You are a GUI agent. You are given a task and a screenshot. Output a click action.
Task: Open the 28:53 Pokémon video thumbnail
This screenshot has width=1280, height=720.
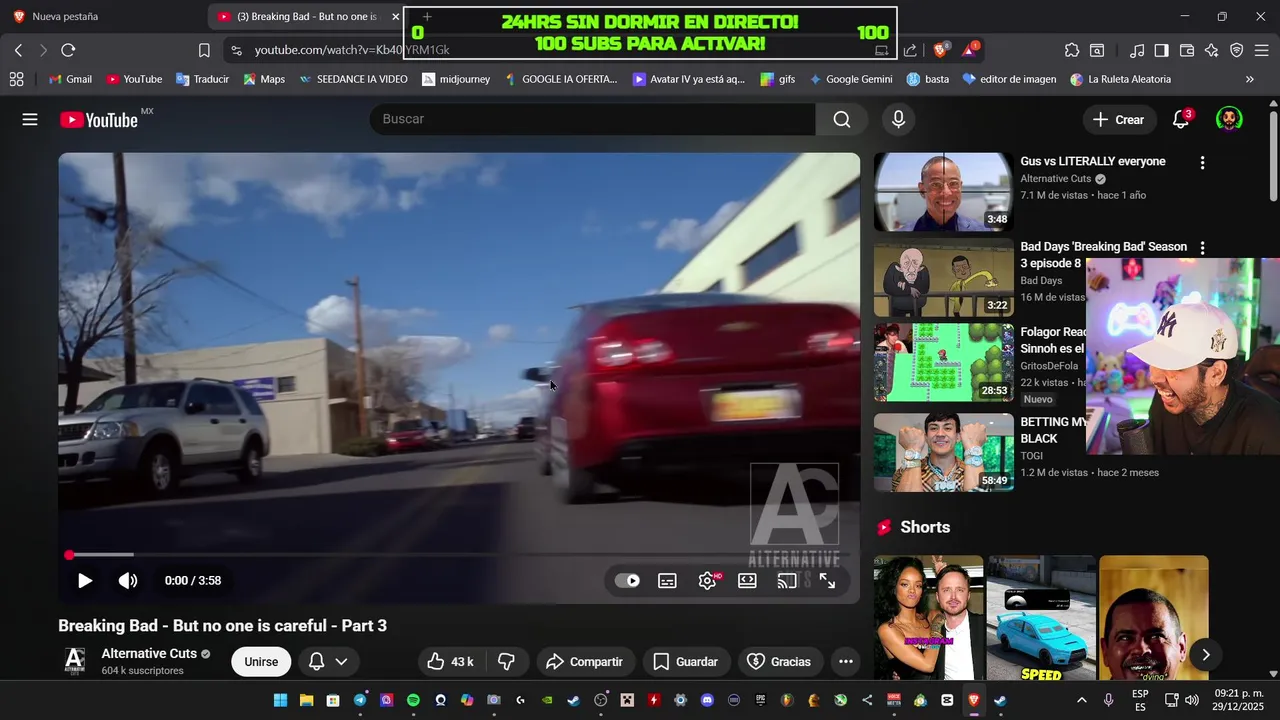pos(943,363)
